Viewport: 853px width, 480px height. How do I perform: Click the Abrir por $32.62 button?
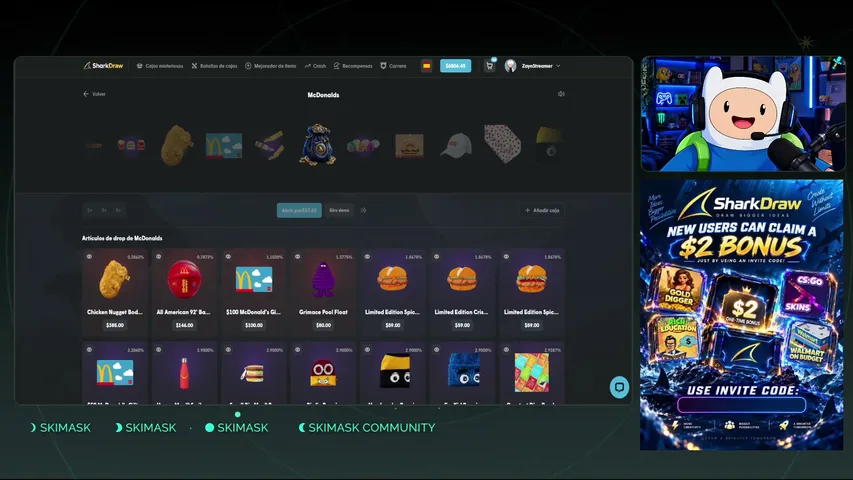coord(299,210)
